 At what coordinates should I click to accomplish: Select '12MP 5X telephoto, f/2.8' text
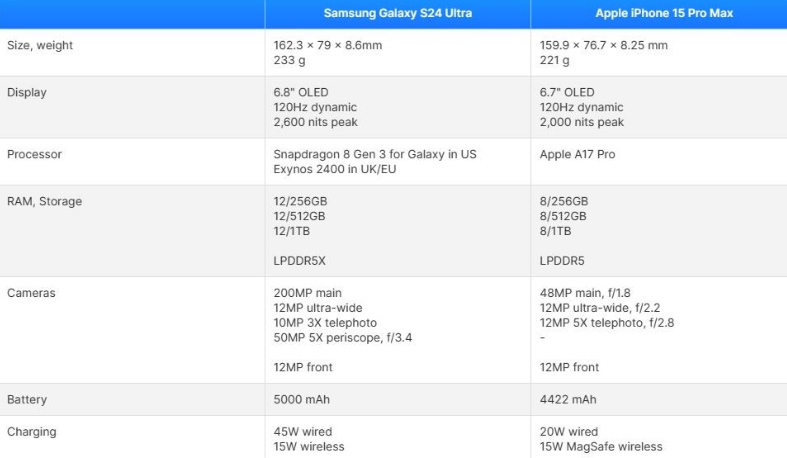click(607, 323)
